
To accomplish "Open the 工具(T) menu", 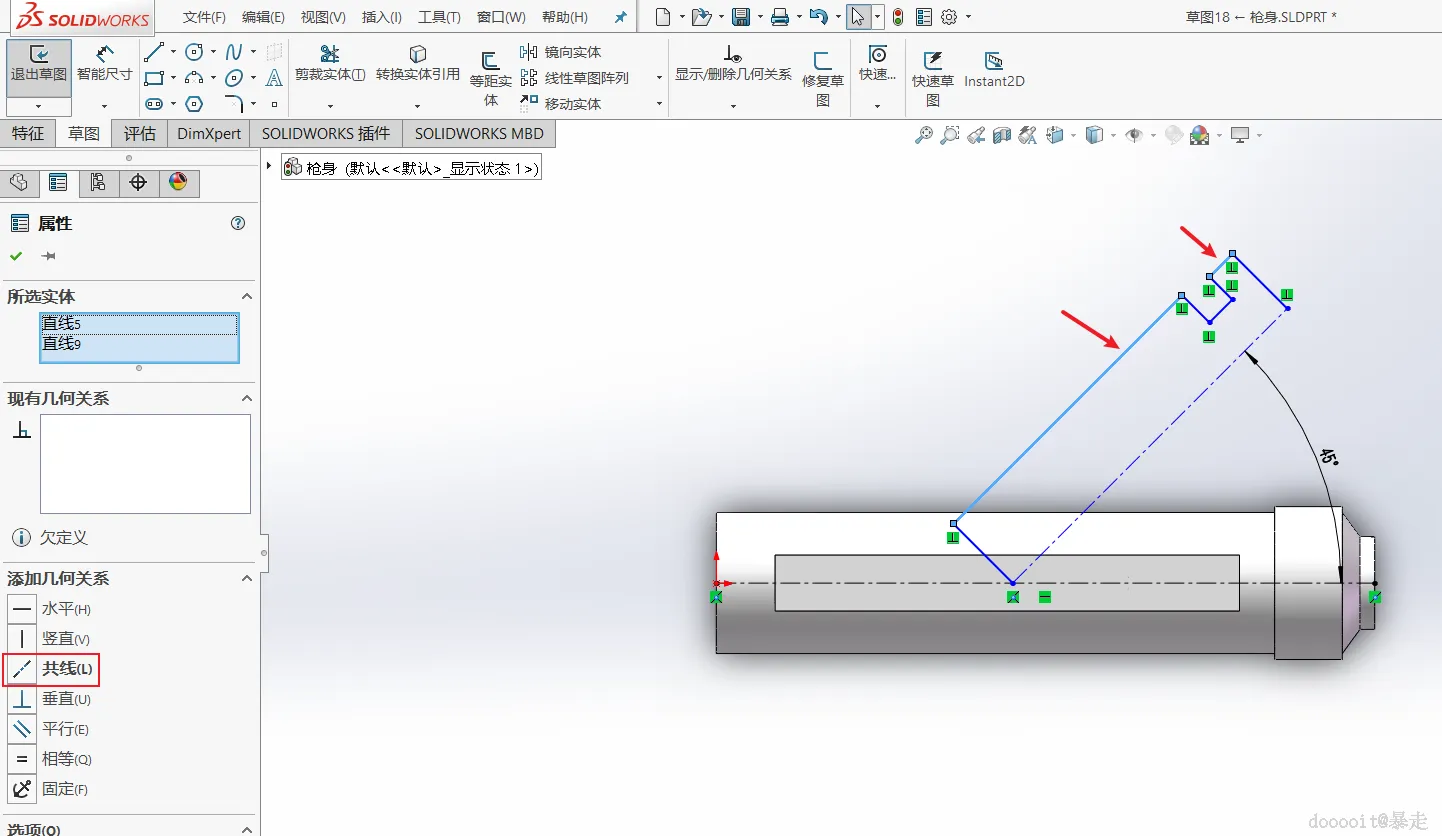I will [x=439, y=17].
